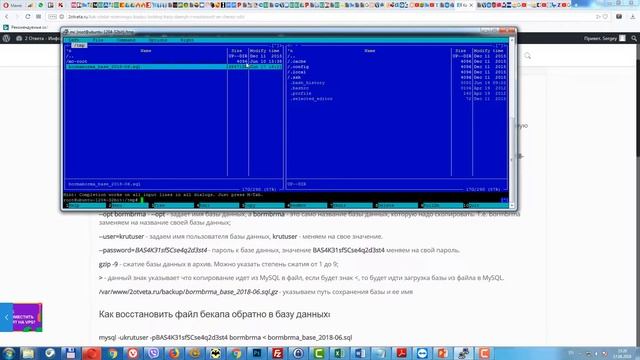This screenshot has height=360, width=640.
Task: Open the green Camtasia icon in taskbar
Action: click(319, 353)
